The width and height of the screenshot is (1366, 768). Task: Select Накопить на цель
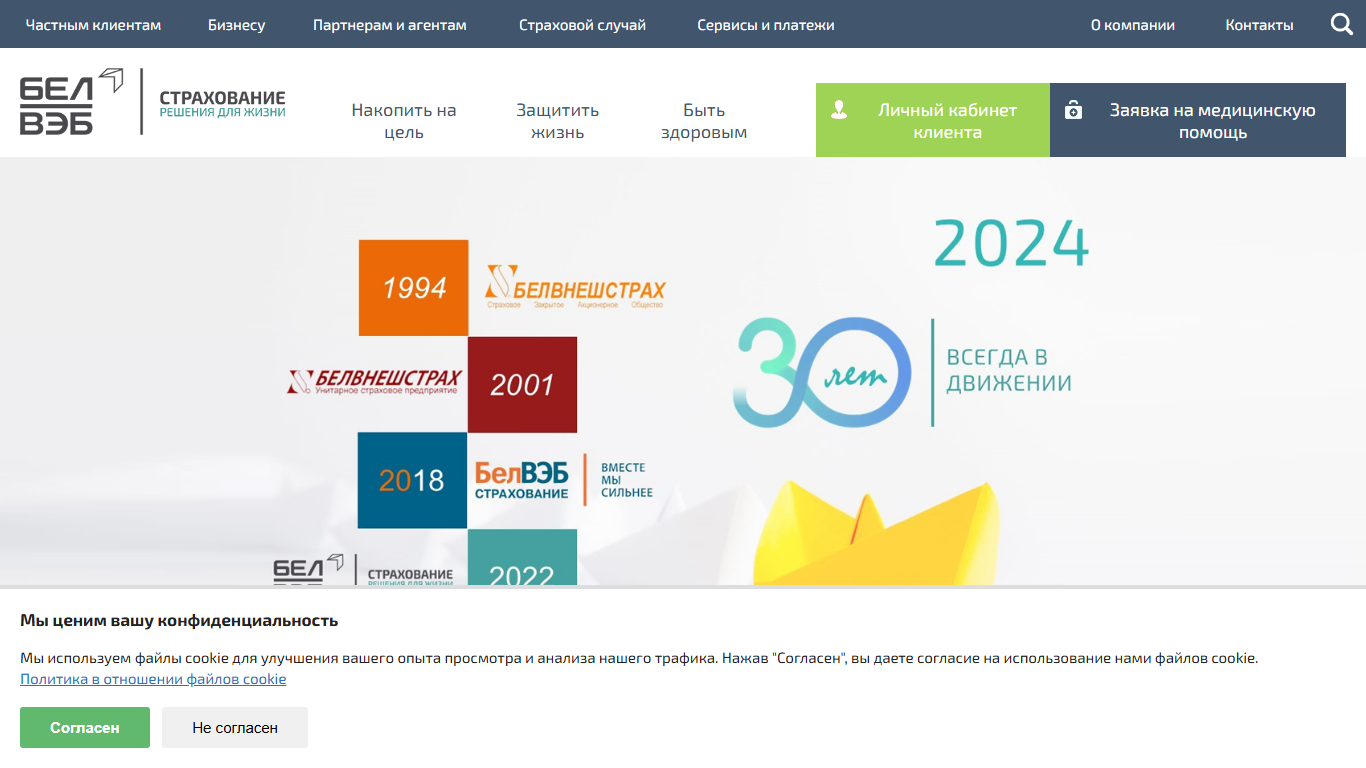click(404, 121)
